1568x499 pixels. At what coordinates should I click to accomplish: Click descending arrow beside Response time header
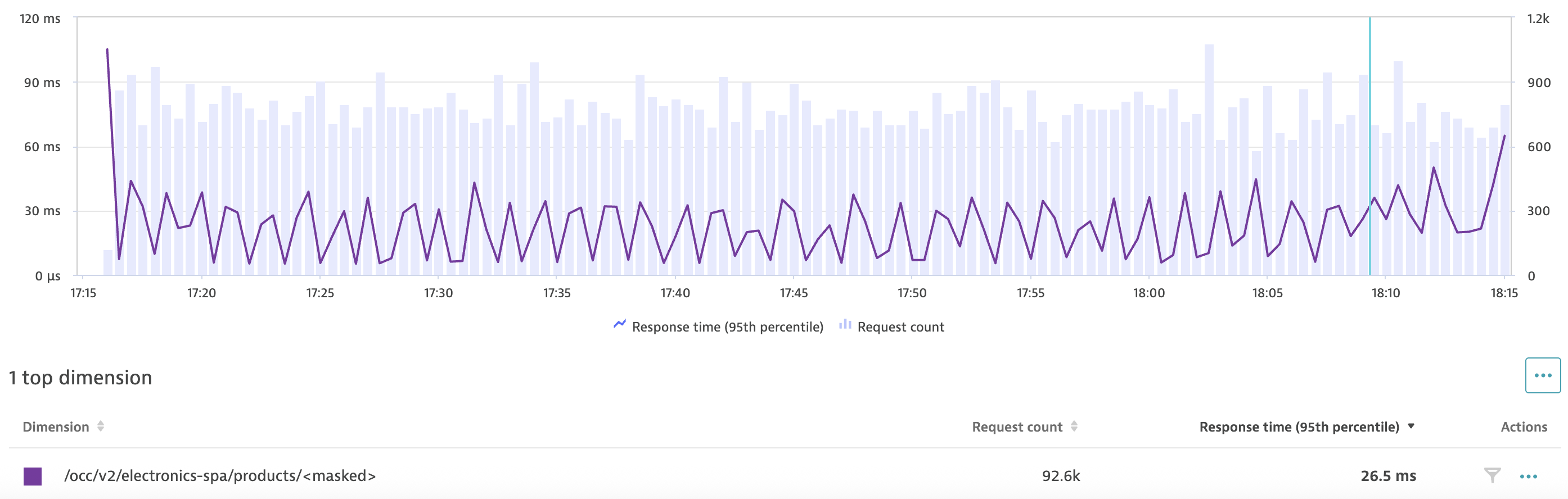1411,426
